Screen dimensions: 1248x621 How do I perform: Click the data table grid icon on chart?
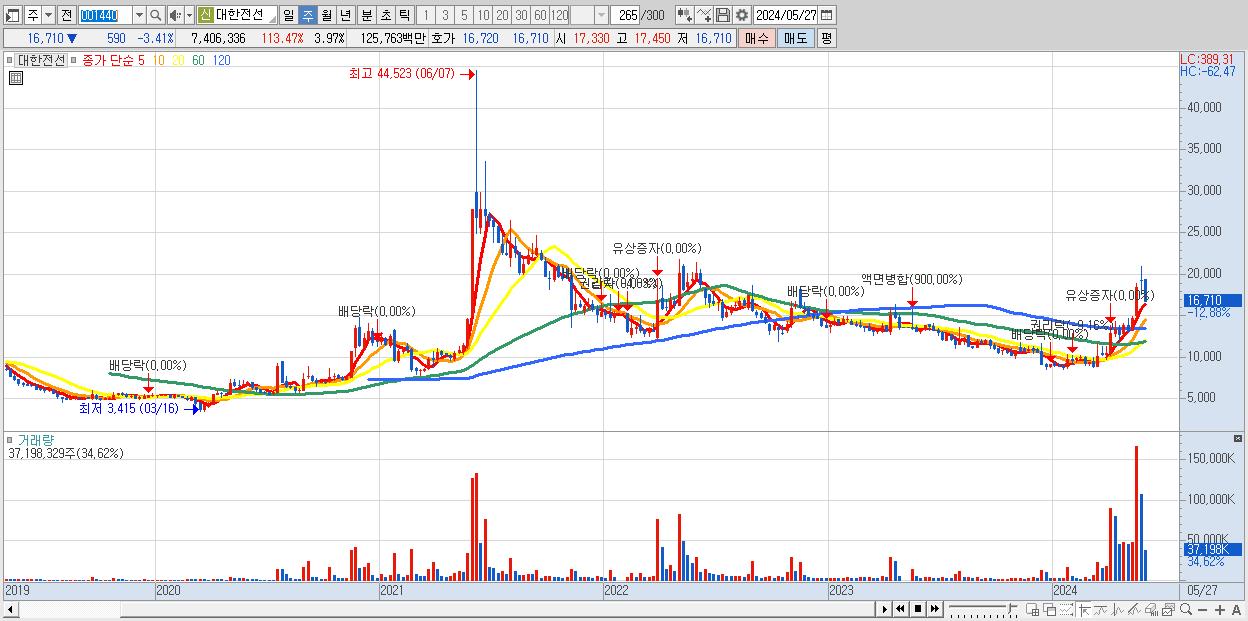(x=16, y=78)
